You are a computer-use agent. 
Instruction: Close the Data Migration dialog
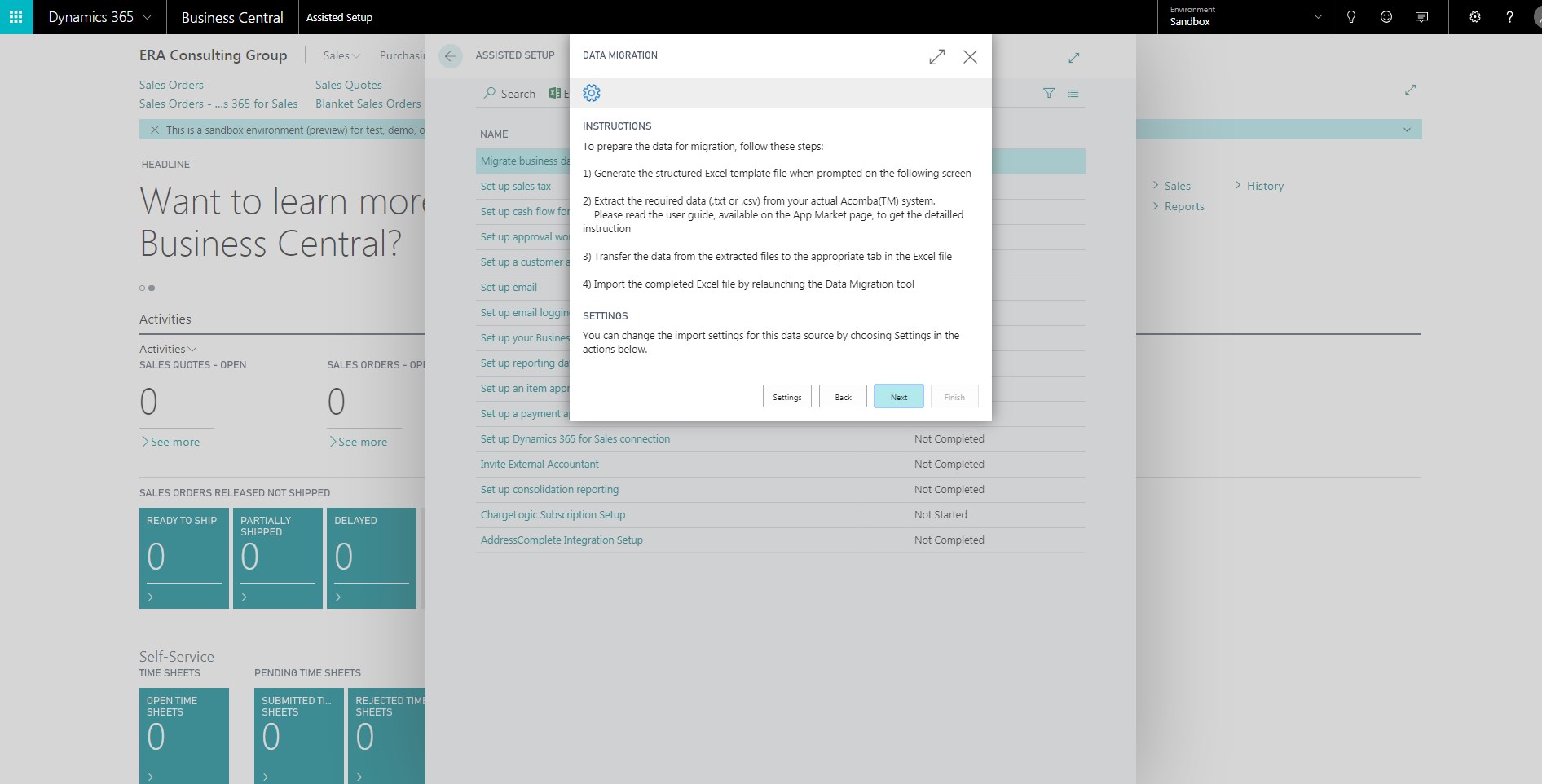[x=970, y=56]
